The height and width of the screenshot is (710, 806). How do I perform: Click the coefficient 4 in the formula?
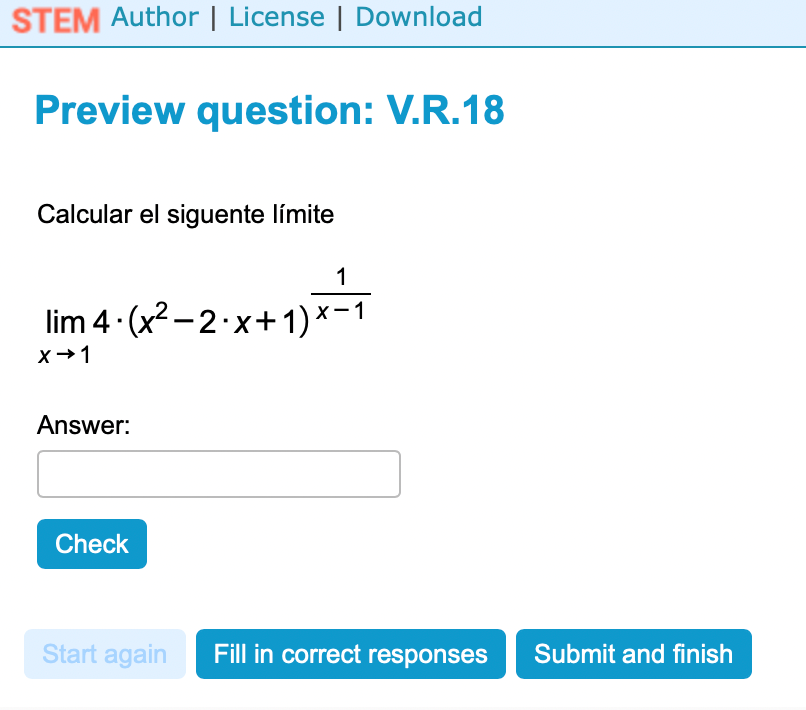coord(100,323)
